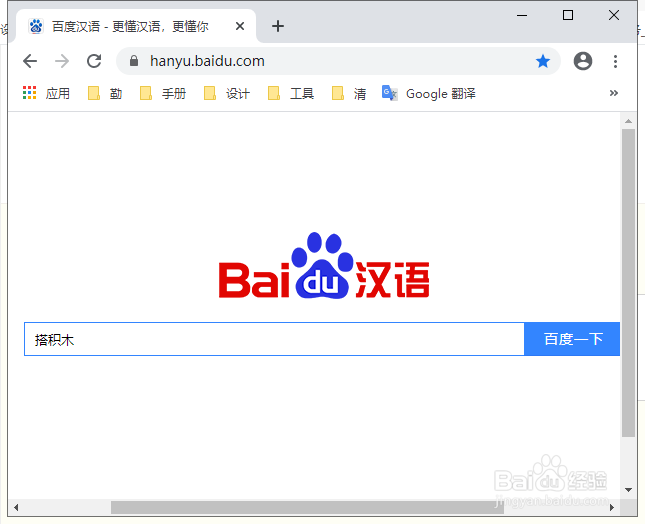Open a new tab with plus

(278, 26)
